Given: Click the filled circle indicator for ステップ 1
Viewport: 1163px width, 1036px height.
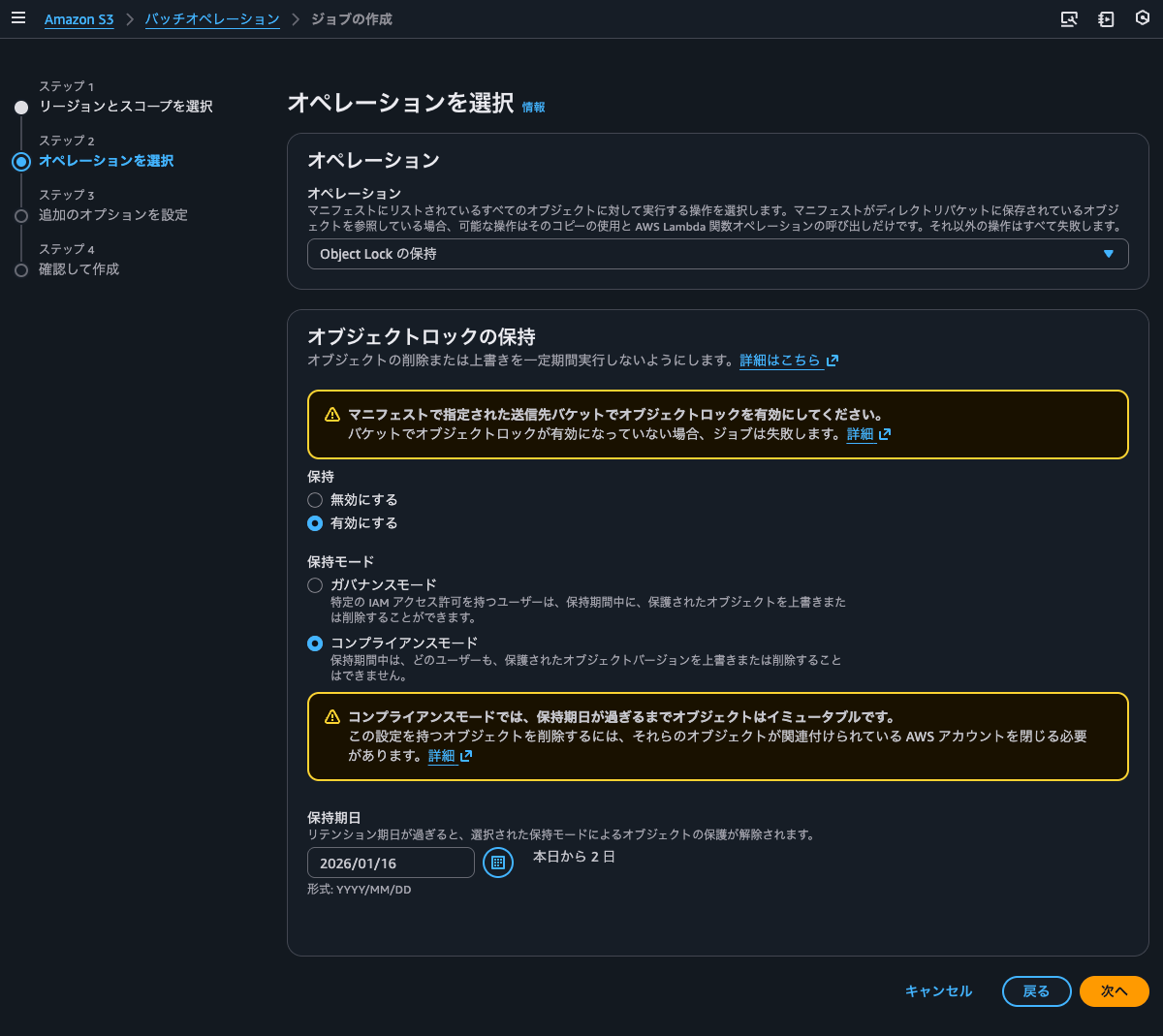Looking at the screenshot, I should [21, 107].
